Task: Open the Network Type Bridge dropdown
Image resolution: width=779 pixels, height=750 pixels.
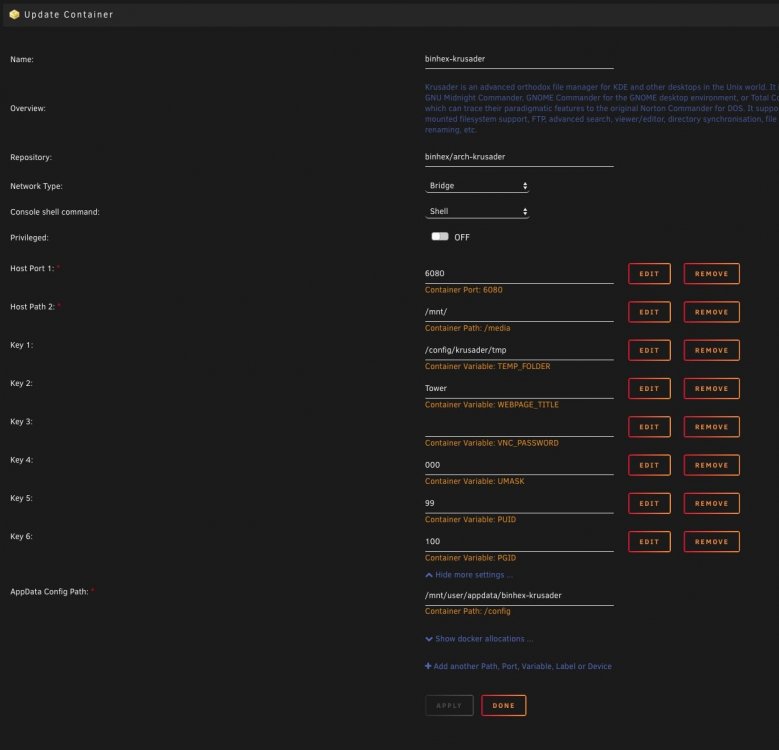Action: 477,185
